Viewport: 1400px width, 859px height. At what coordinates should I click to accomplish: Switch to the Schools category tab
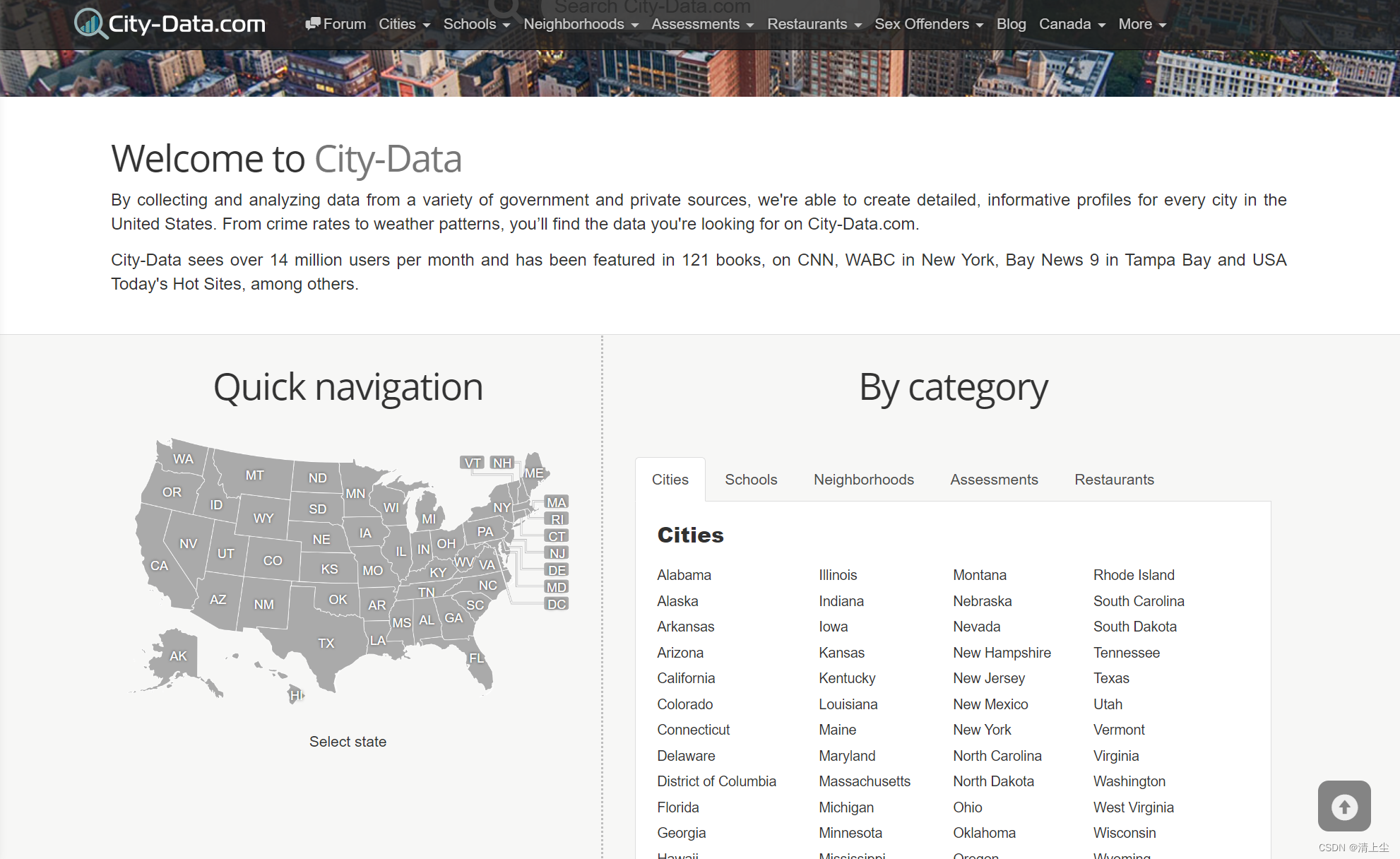tap(751, 480)
